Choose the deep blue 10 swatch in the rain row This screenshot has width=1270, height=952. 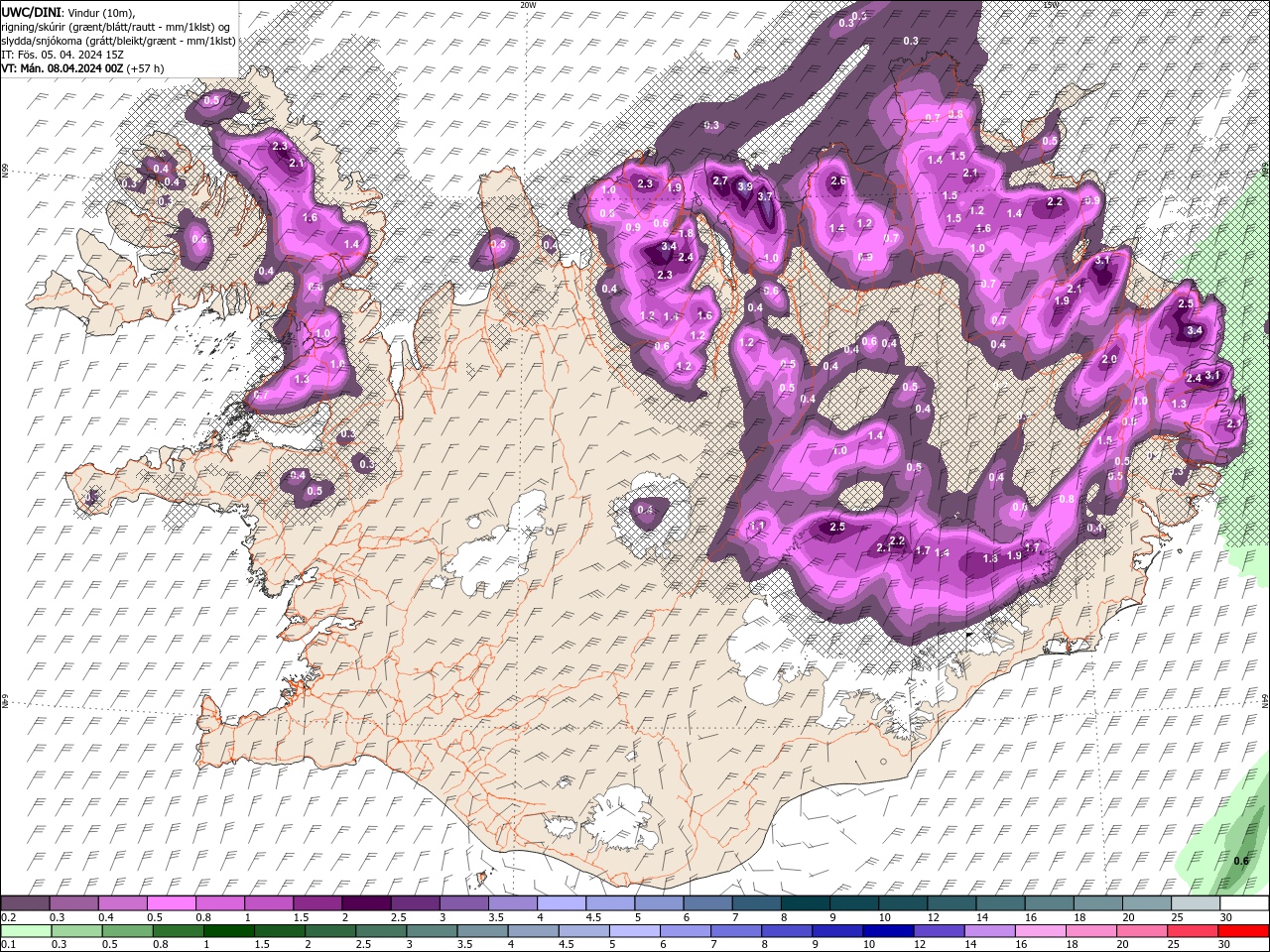point(887,931)
